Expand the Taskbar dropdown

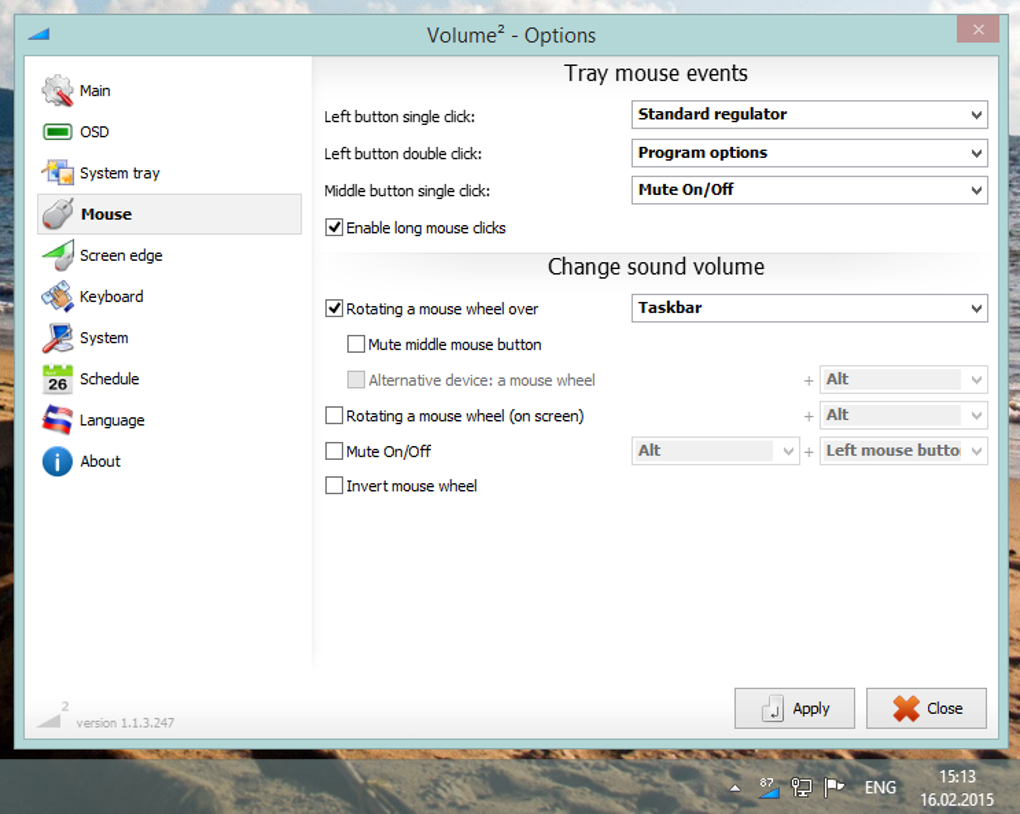(809, 308)
